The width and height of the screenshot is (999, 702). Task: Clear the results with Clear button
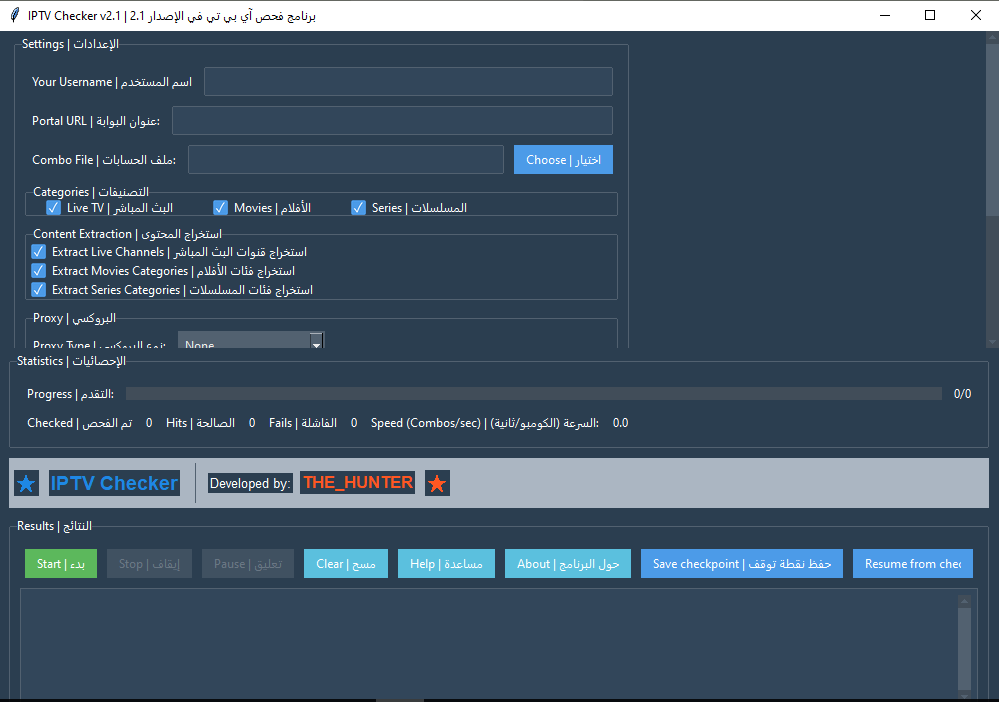pos(346,564)
